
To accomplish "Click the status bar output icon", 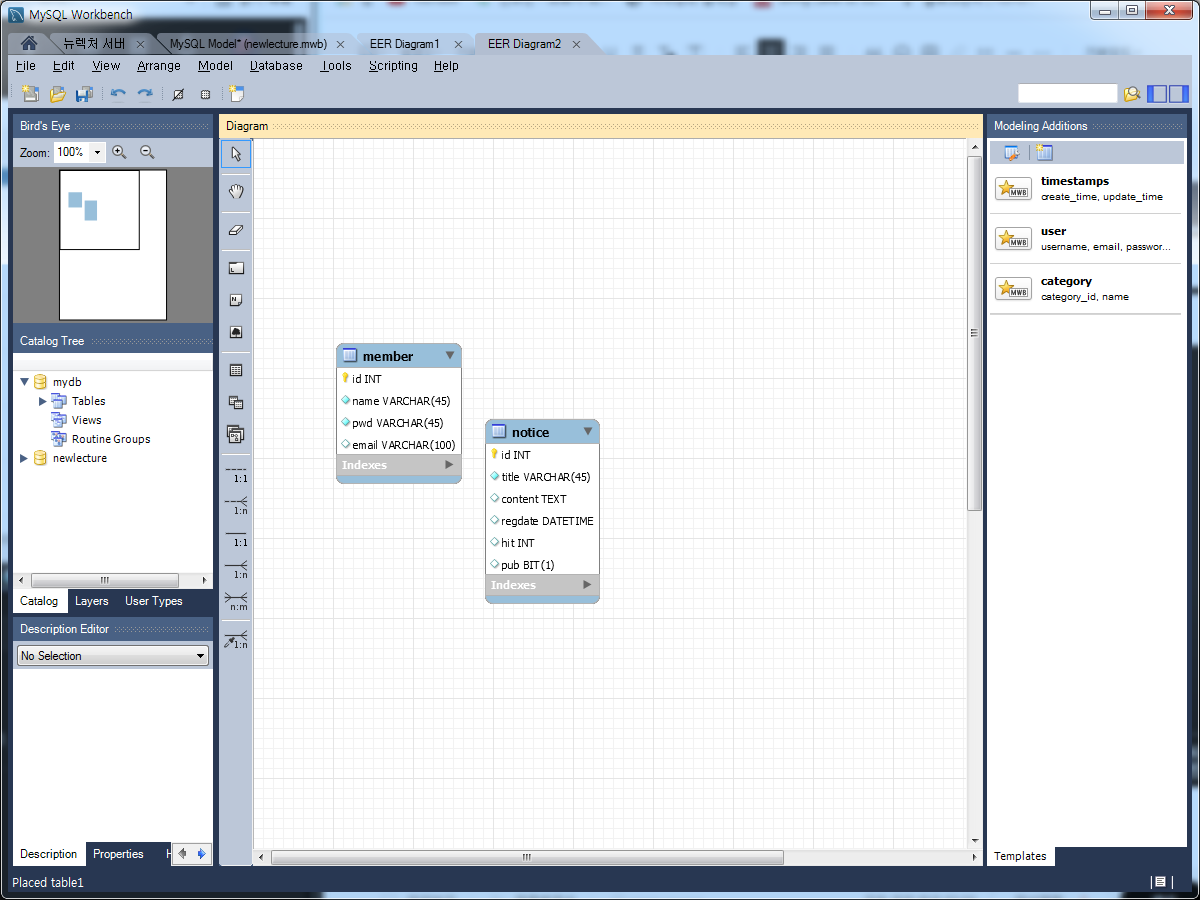I will [x=1160, y=882].
